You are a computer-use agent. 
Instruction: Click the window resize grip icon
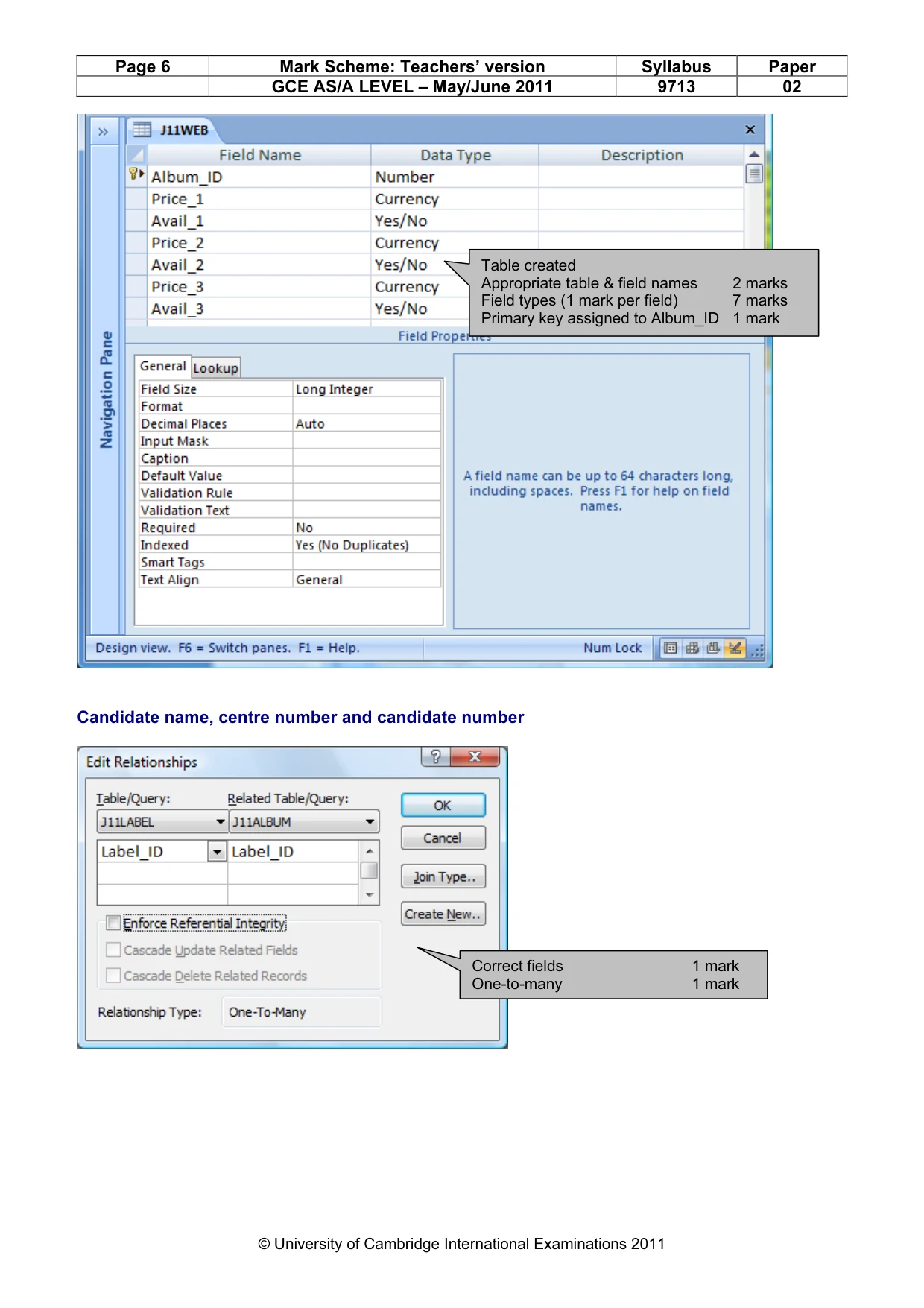[758, 651]
